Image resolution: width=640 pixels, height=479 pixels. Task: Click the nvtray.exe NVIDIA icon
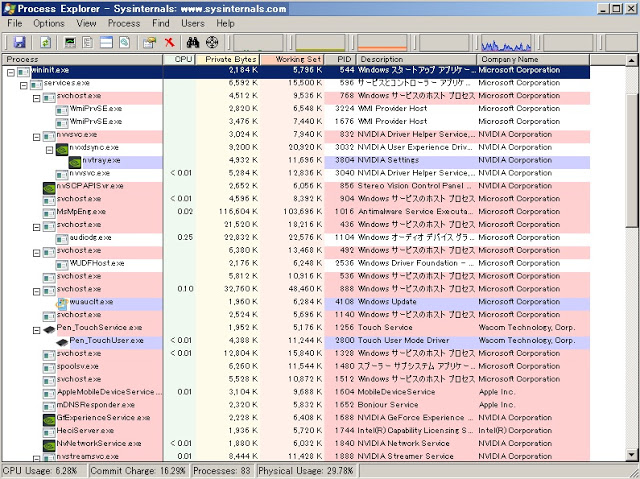[75, 162]
